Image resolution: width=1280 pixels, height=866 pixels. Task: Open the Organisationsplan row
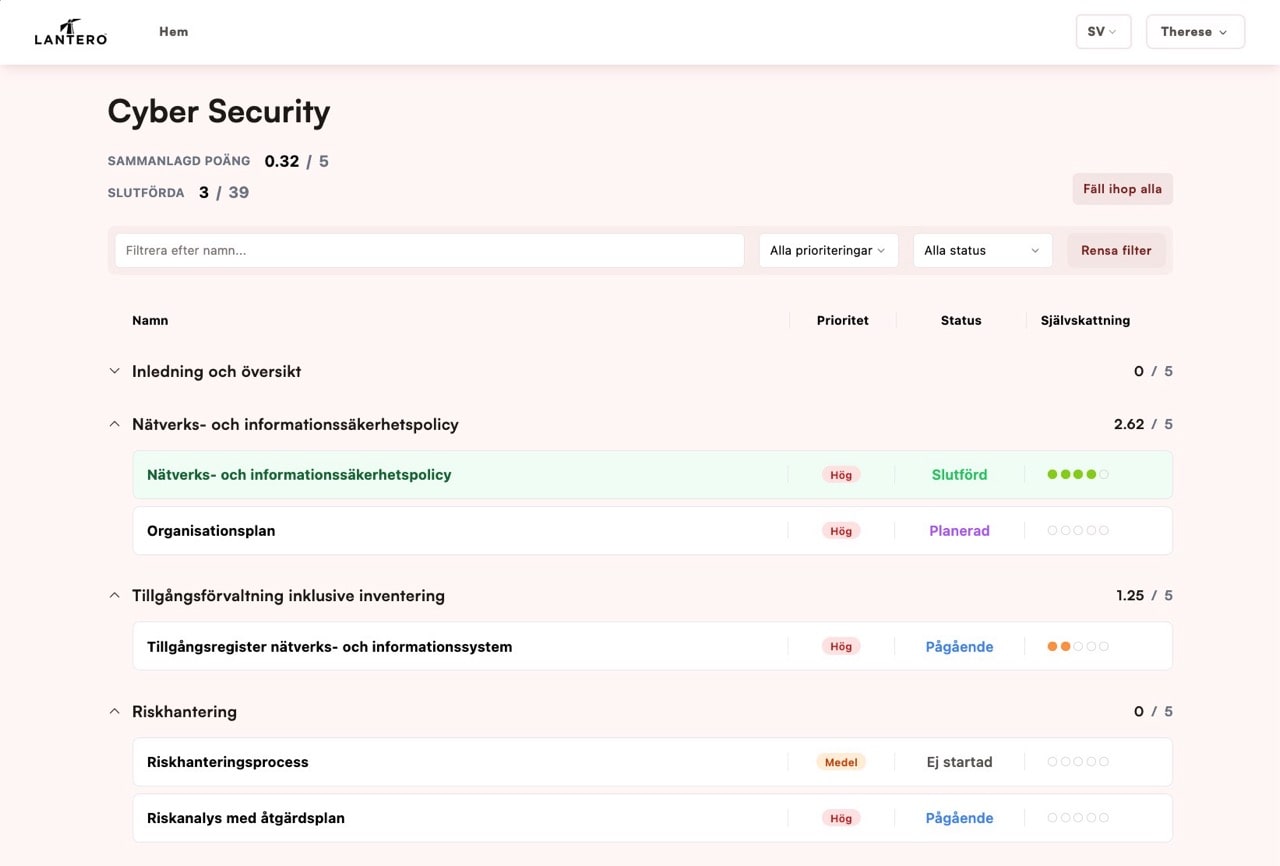tap(211, 531)
